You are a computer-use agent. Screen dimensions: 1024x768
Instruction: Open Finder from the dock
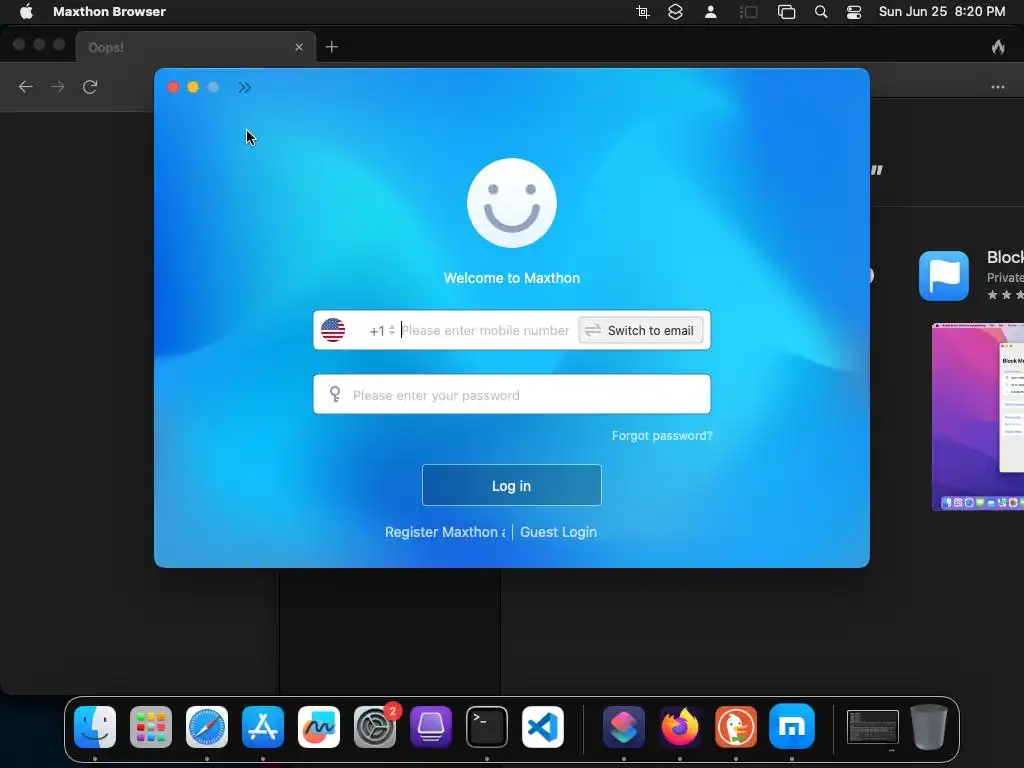(x=95, y=727)
